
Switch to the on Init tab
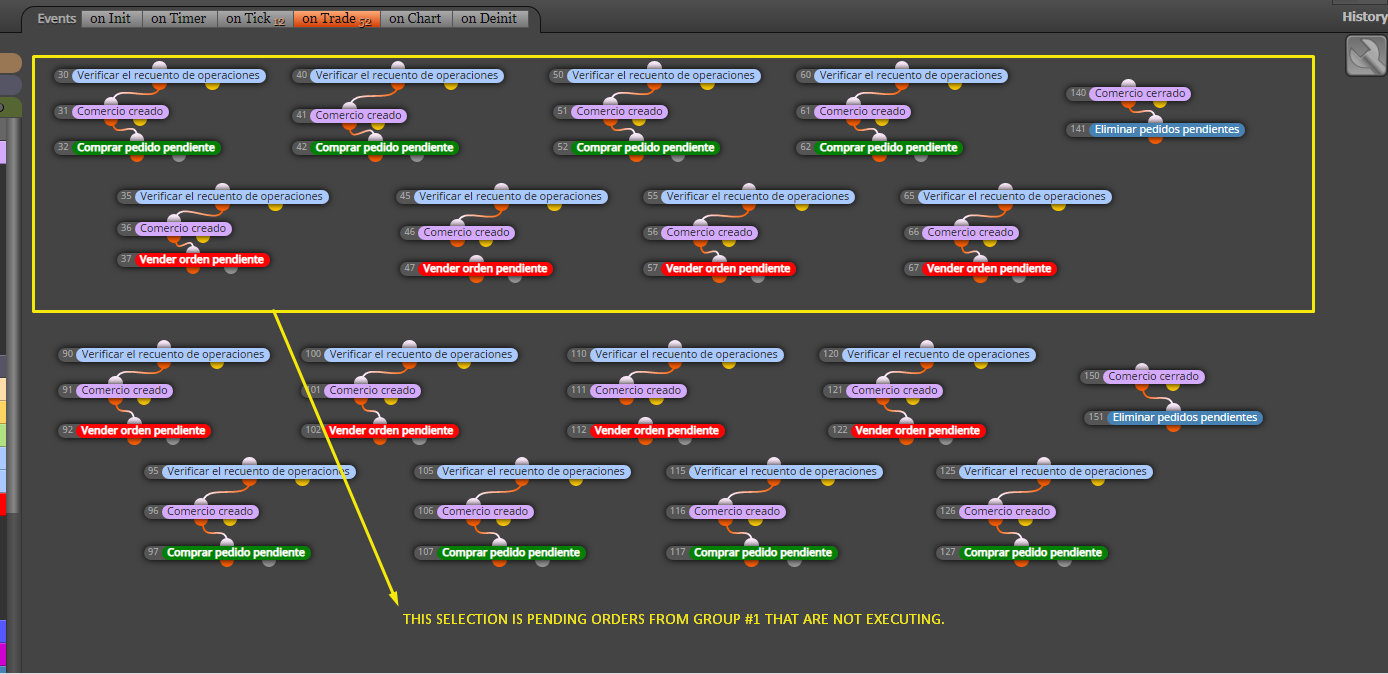pos(110,18)
